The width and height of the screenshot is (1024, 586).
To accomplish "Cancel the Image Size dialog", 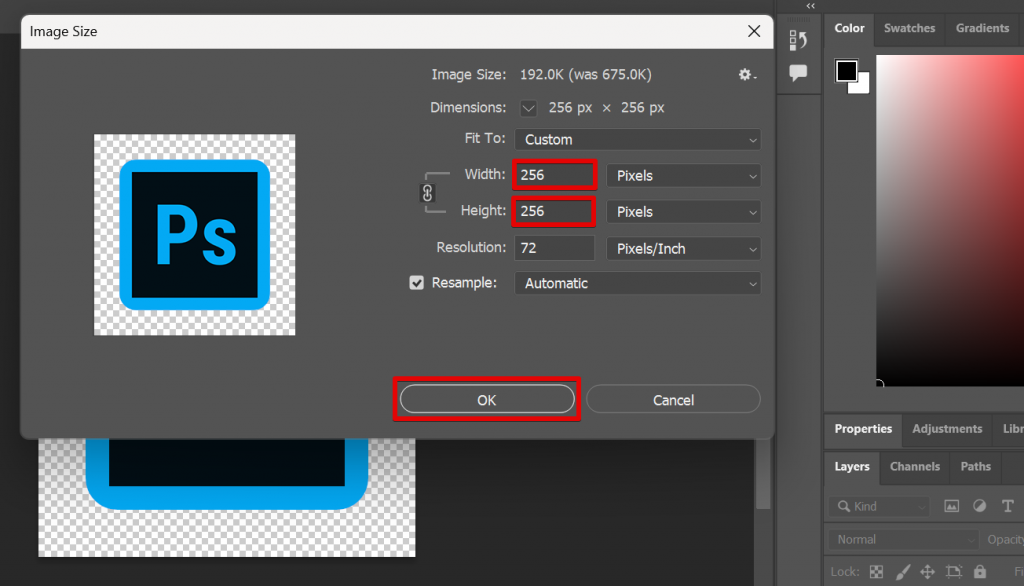I will tap(673, 399).
